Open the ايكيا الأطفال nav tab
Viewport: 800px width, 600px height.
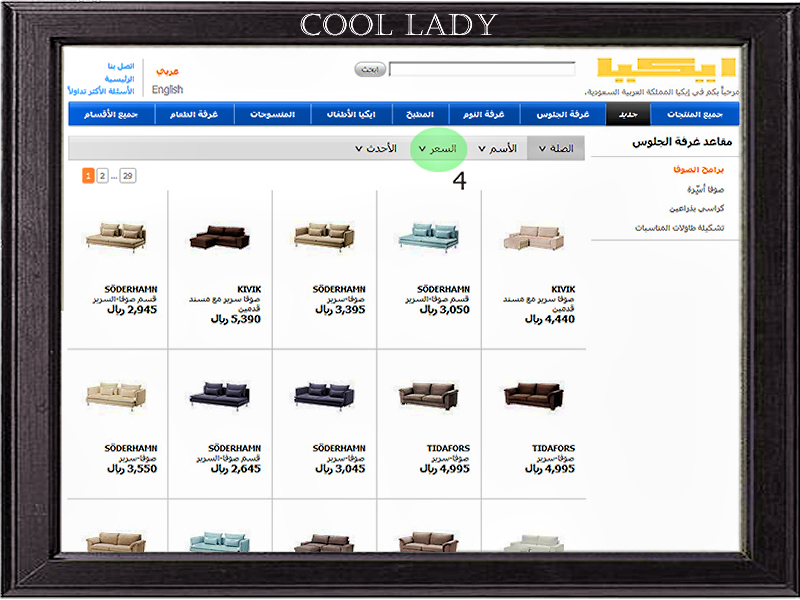[x=352, y=114]
